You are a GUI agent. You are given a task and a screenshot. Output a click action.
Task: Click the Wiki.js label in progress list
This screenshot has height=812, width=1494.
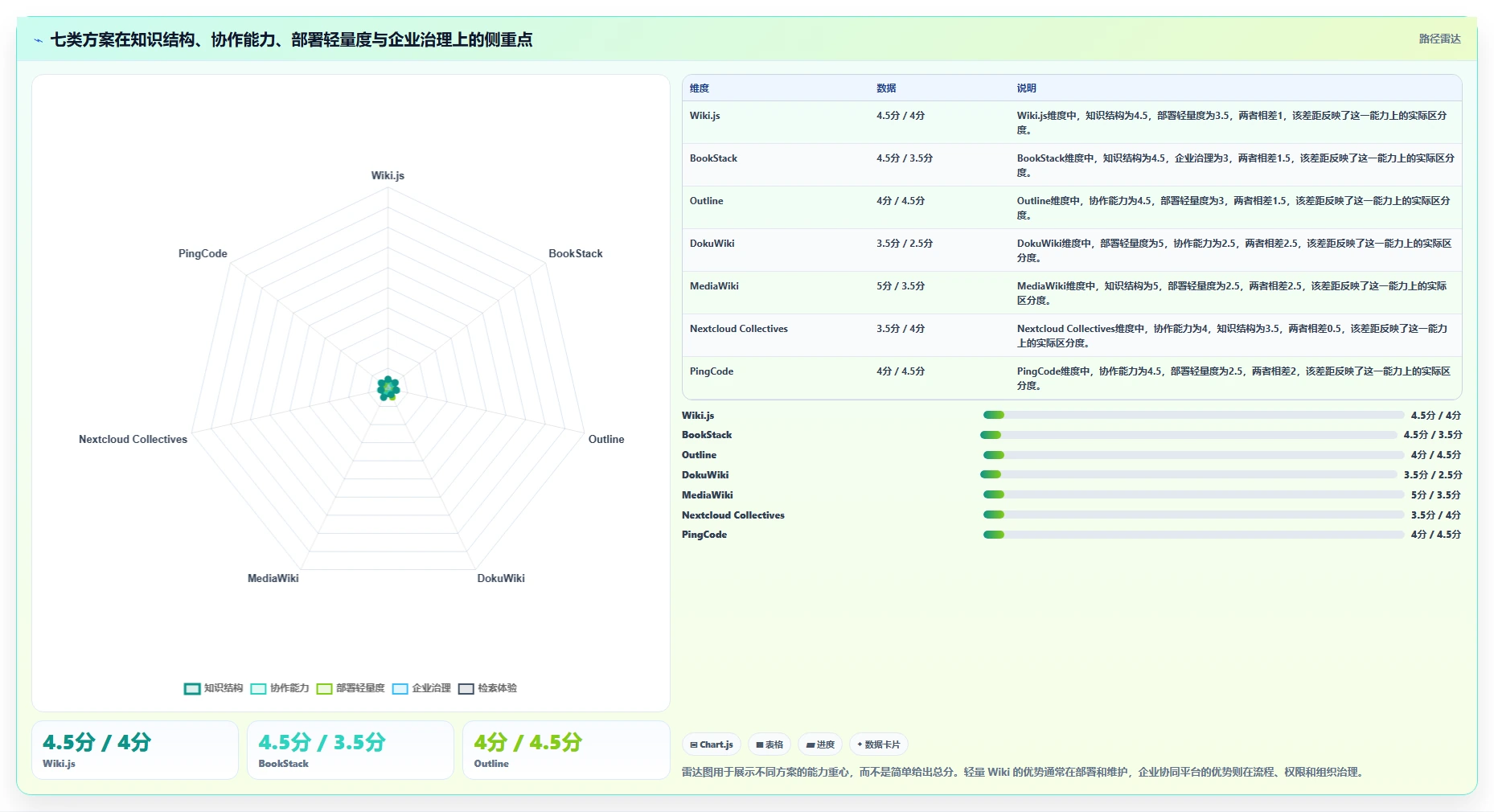point(698,416)
